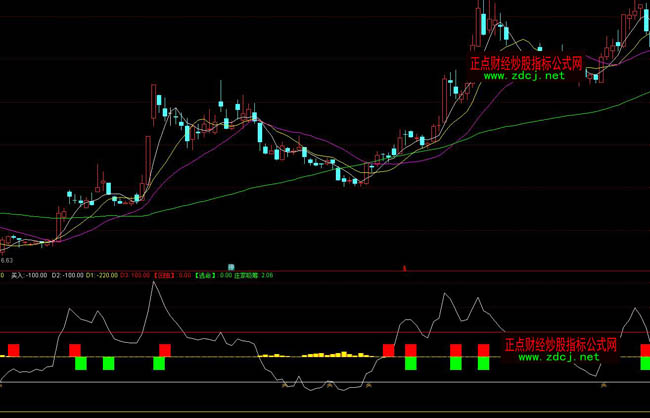
Task: Click the lower 正点财经炒股指标公式网 watermark title
Action: click(560, 343)
